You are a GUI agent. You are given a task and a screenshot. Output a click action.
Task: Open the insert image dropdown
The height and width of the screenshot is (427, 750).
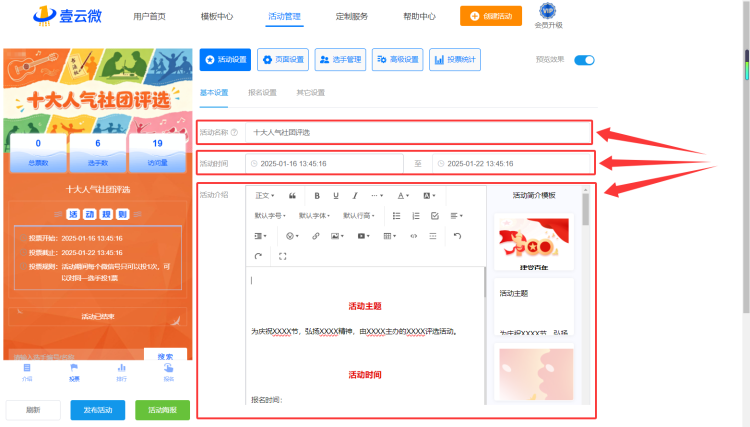coord(337,236)
